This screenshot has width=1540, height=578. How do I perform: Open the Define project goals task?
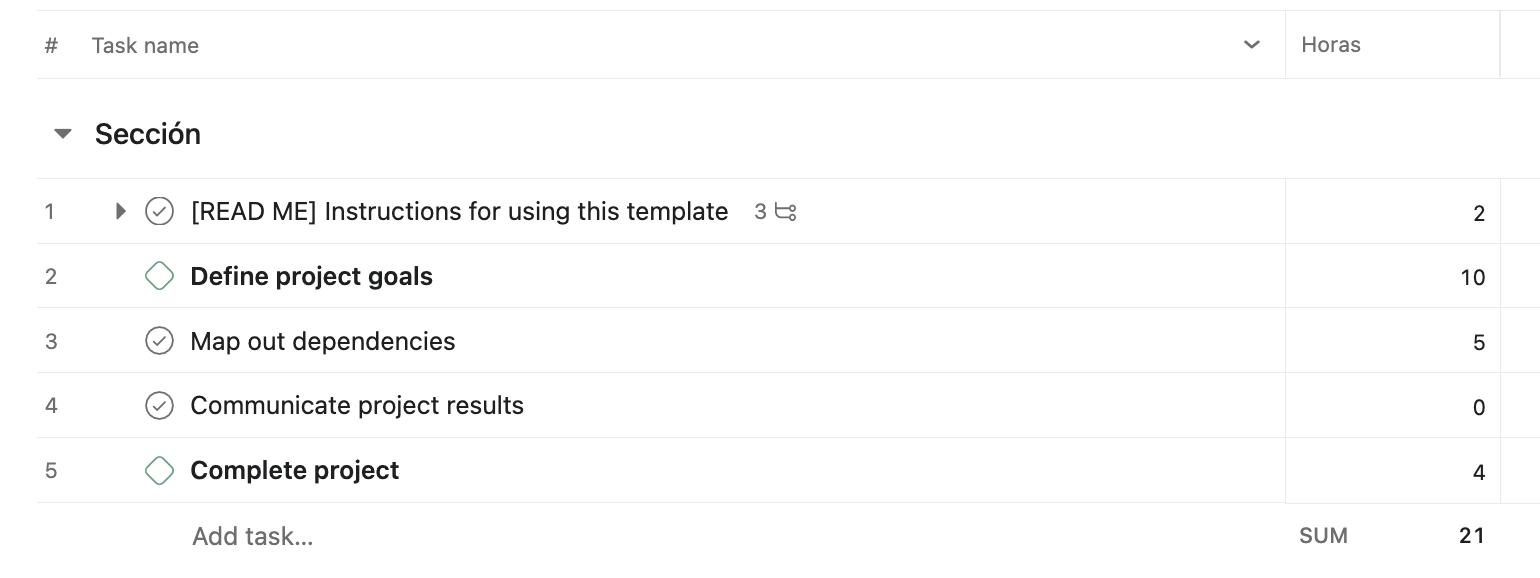311,277
